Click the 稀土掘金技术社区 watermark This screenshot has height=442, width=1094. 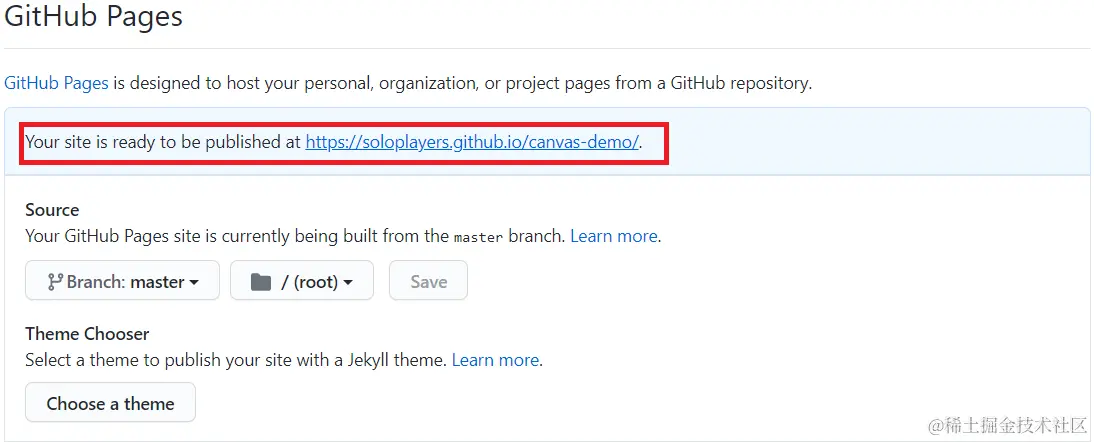click(1008, 426)
